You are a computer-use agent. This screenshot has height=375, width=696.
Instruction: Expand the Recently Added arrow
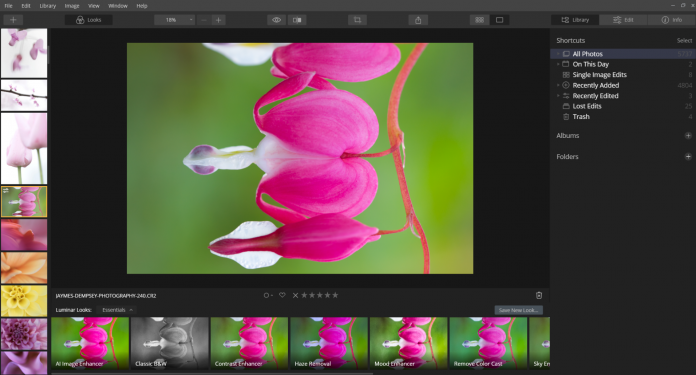coord(558,85)
